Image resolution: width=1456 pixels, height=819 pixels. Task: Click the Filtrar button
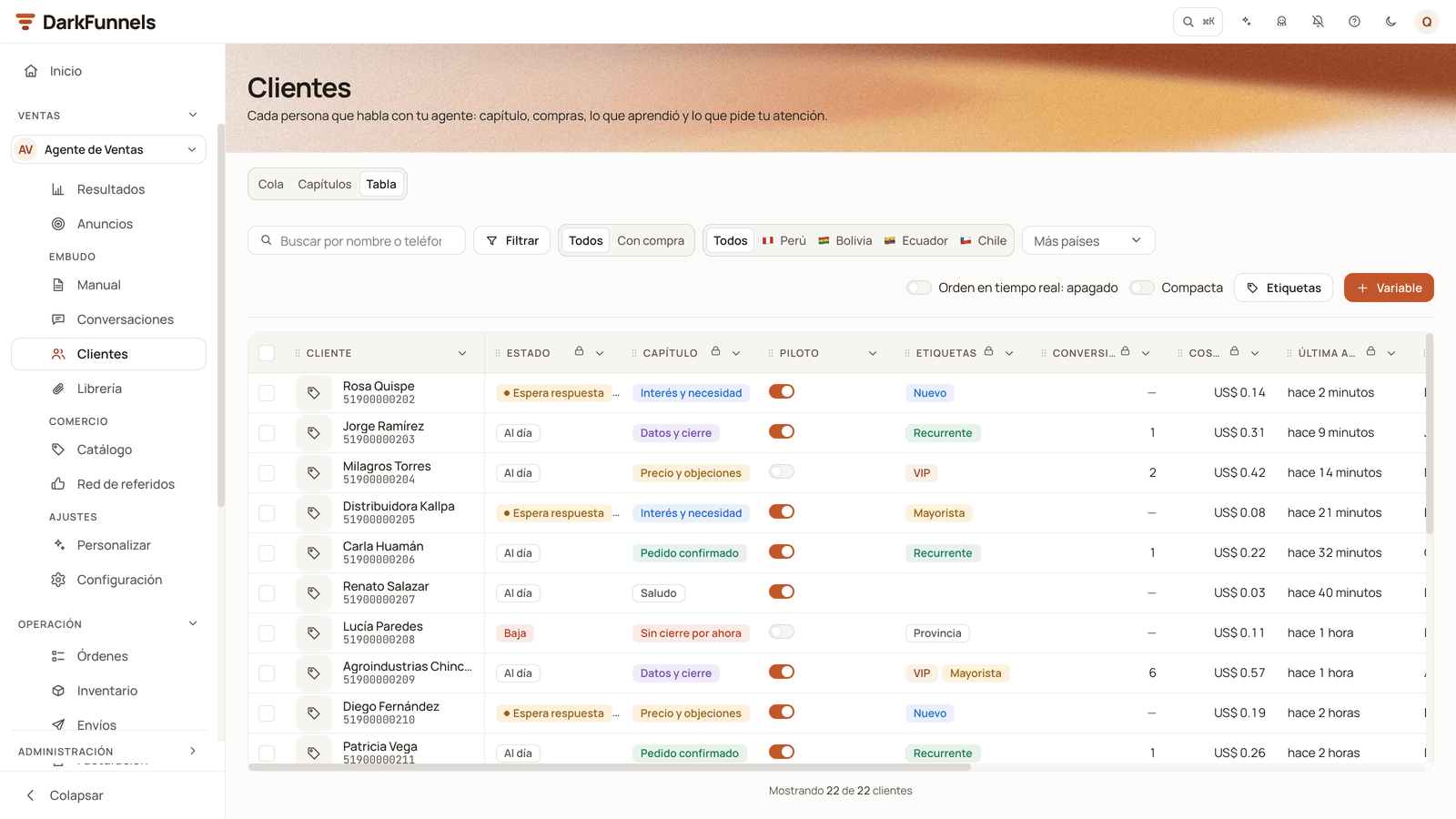pos(512,241)
